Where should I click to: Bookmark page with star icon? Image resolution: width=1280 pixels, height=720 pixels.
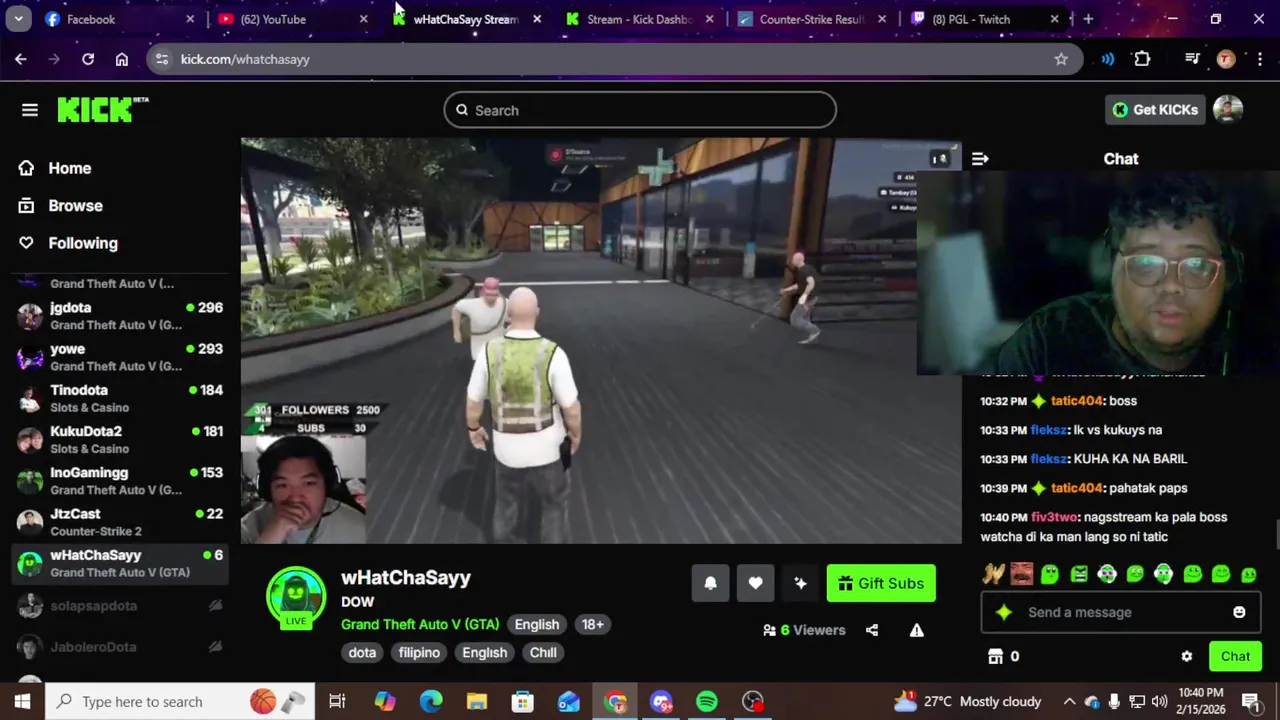click(x=1061, y=59)
